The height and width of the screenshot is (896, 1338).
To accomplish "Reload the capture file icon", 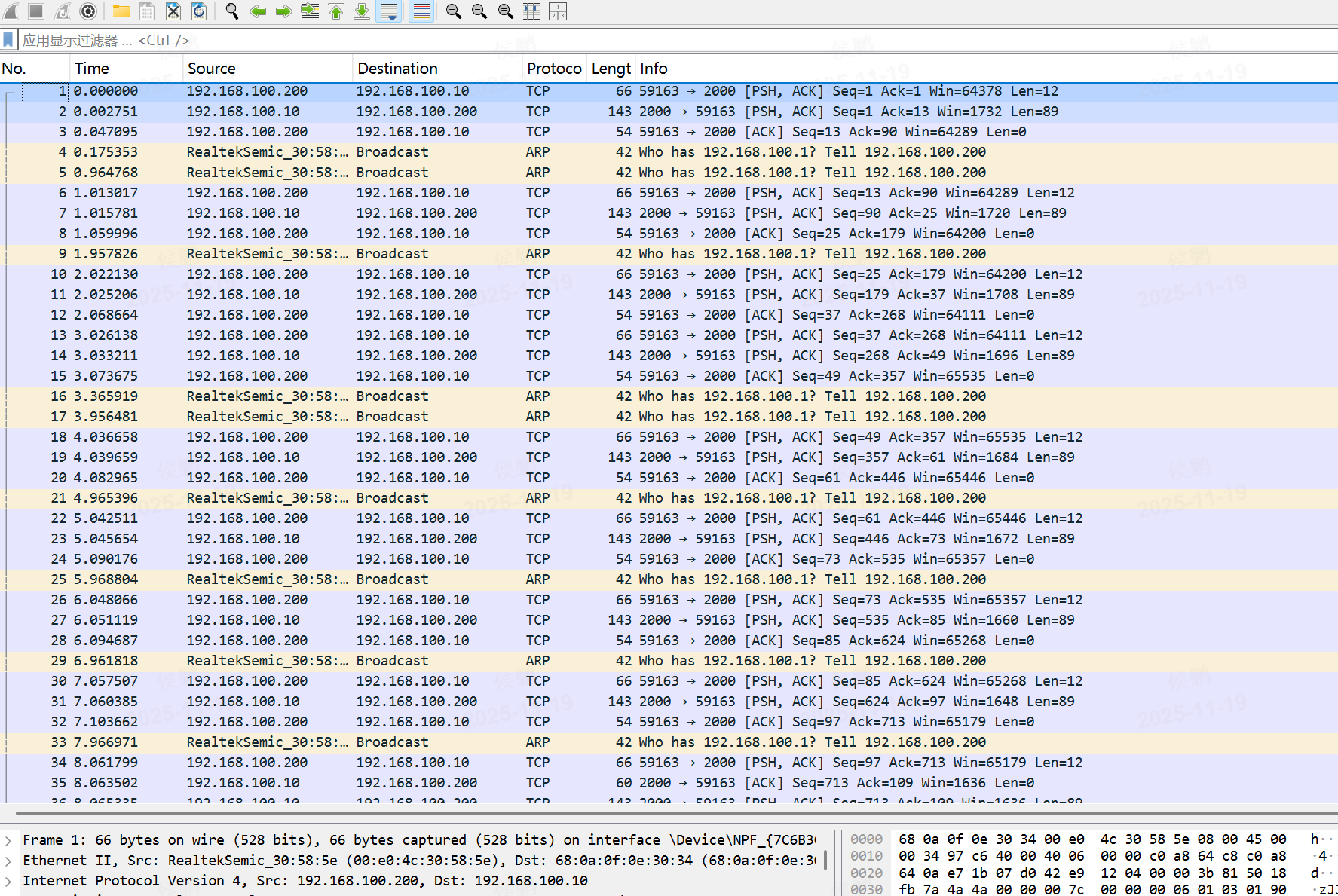I will (198, 11).
